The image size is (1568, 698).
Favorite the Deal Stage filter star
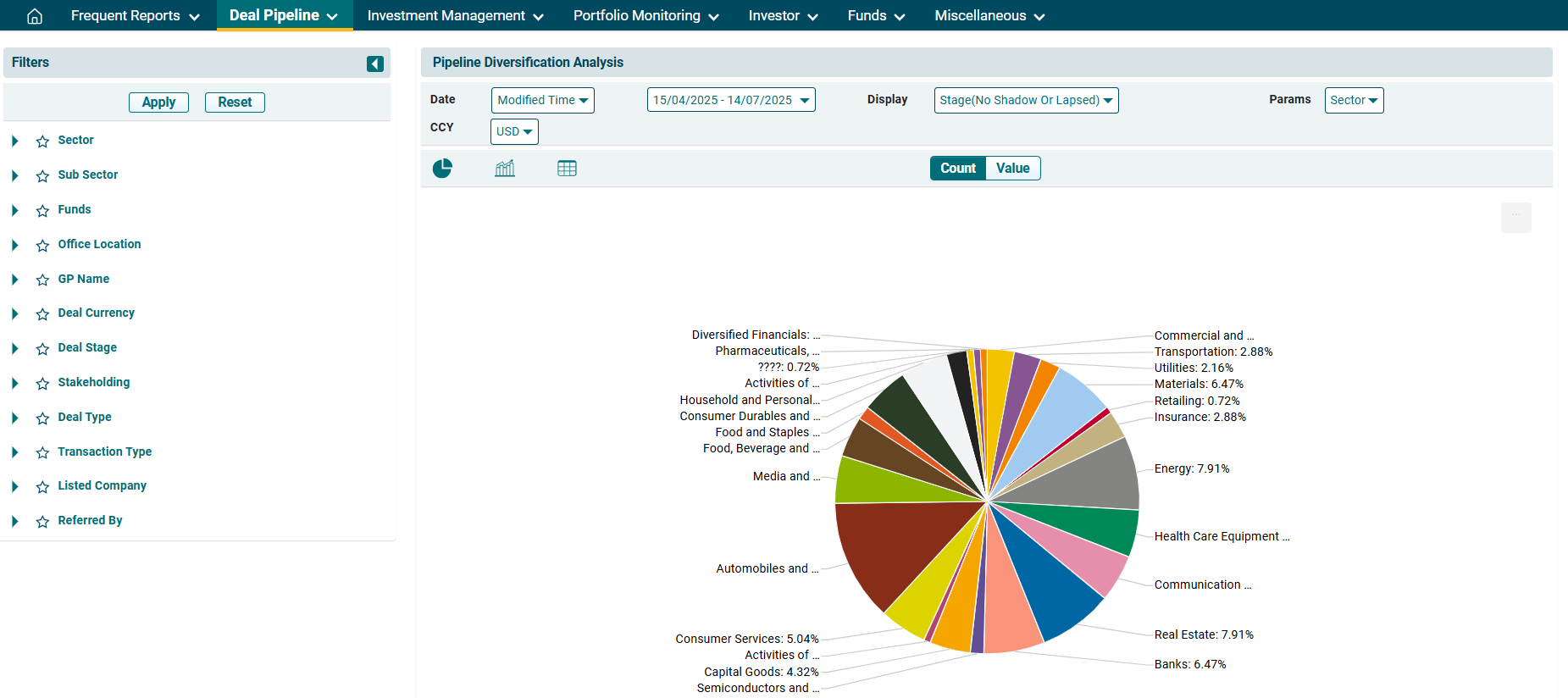coord(43,349)
